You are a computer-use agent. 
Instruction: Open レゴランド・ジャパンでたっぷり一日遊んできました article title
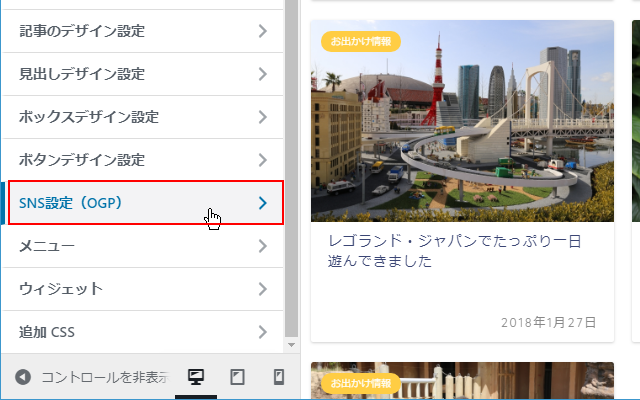(454, 251)
